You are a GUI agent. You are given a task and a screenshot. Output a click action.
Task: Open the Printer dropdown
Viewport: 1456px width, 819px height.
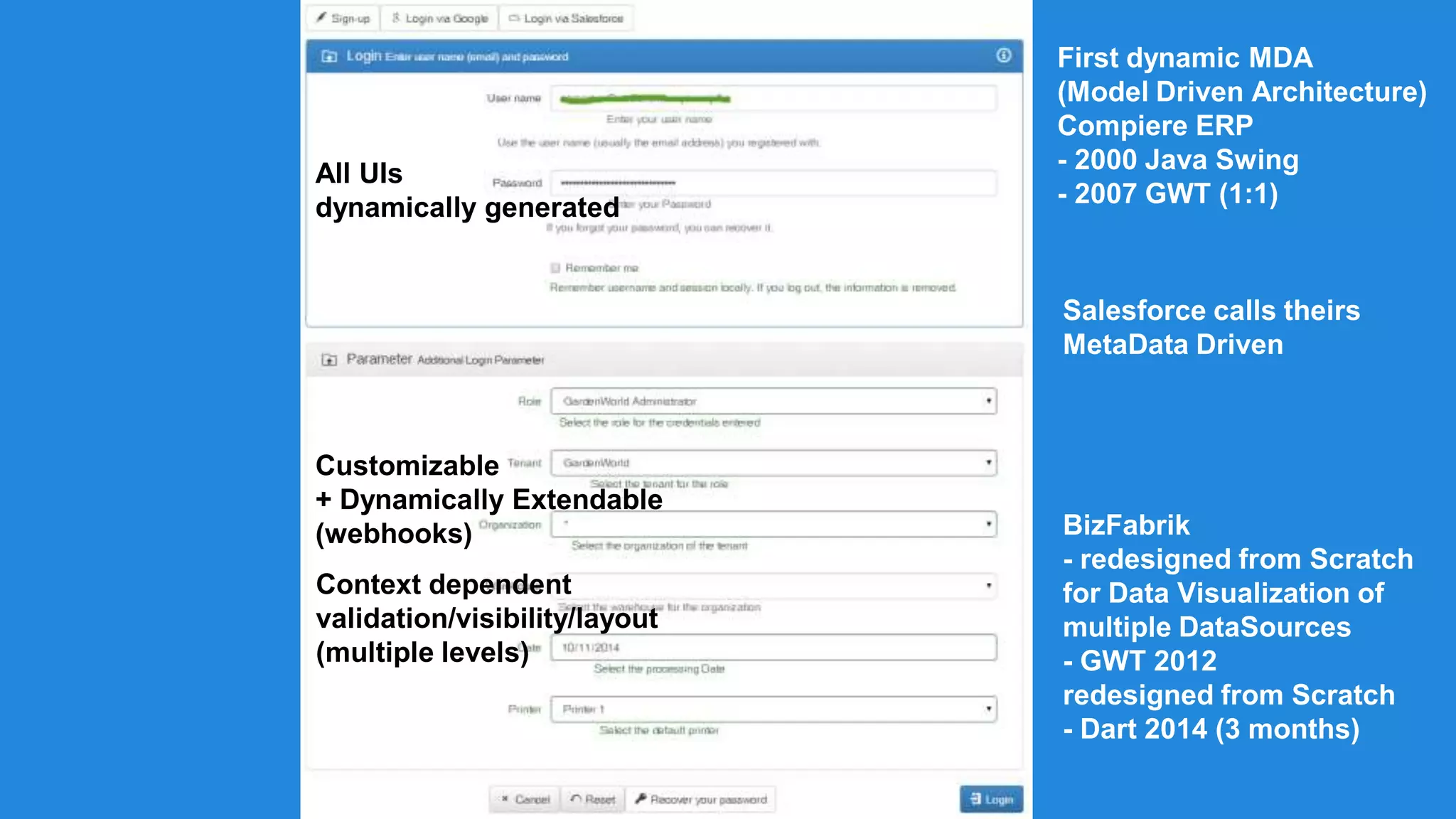click(774, 709)
